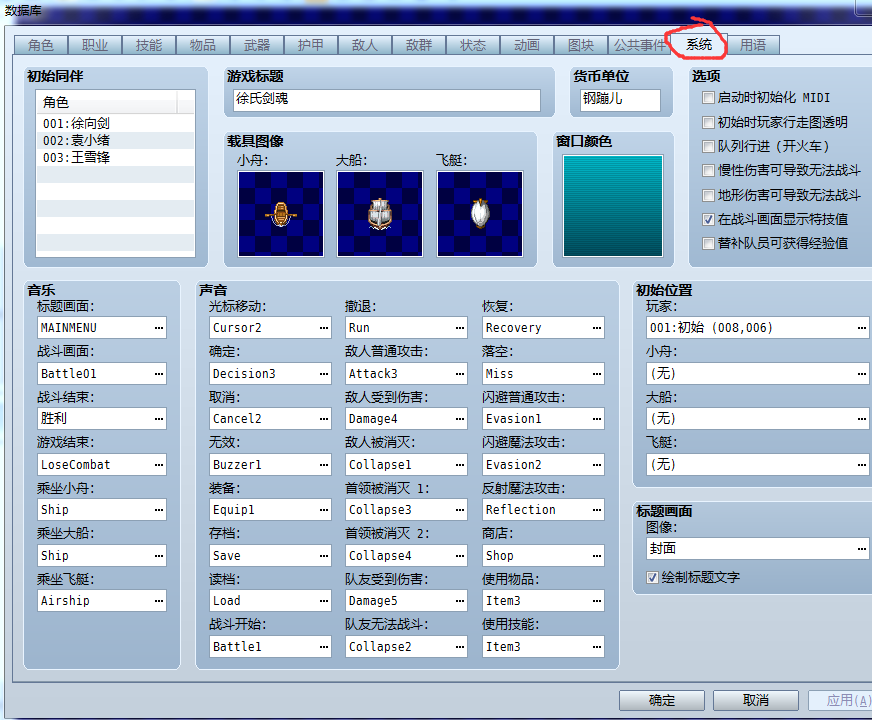Screen dimensions: 872x720
Task: Switch to the 角色 tab
Action: click(41, 45)
